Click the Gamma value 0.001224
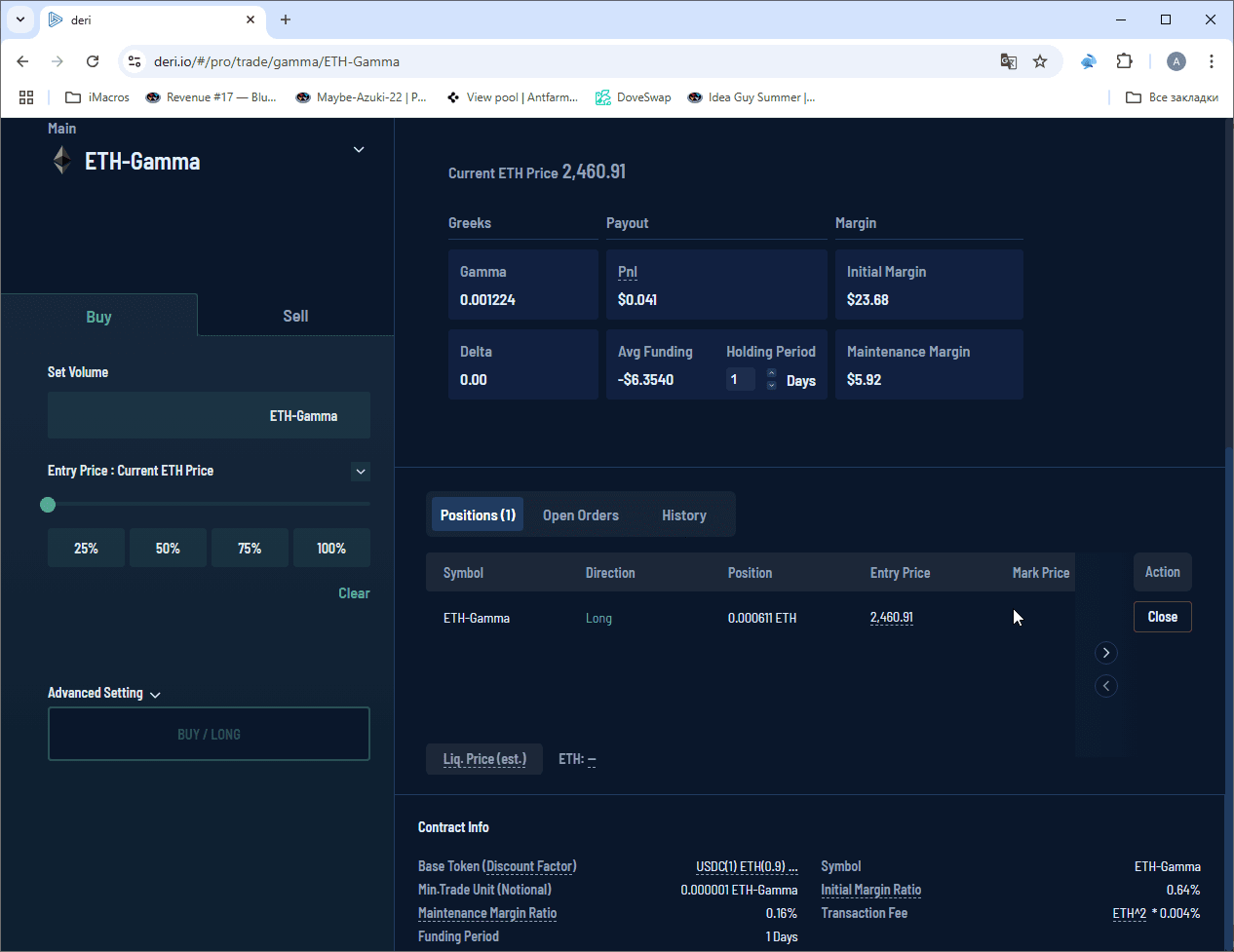The image size is (1234, 952). tap(487, 300)
